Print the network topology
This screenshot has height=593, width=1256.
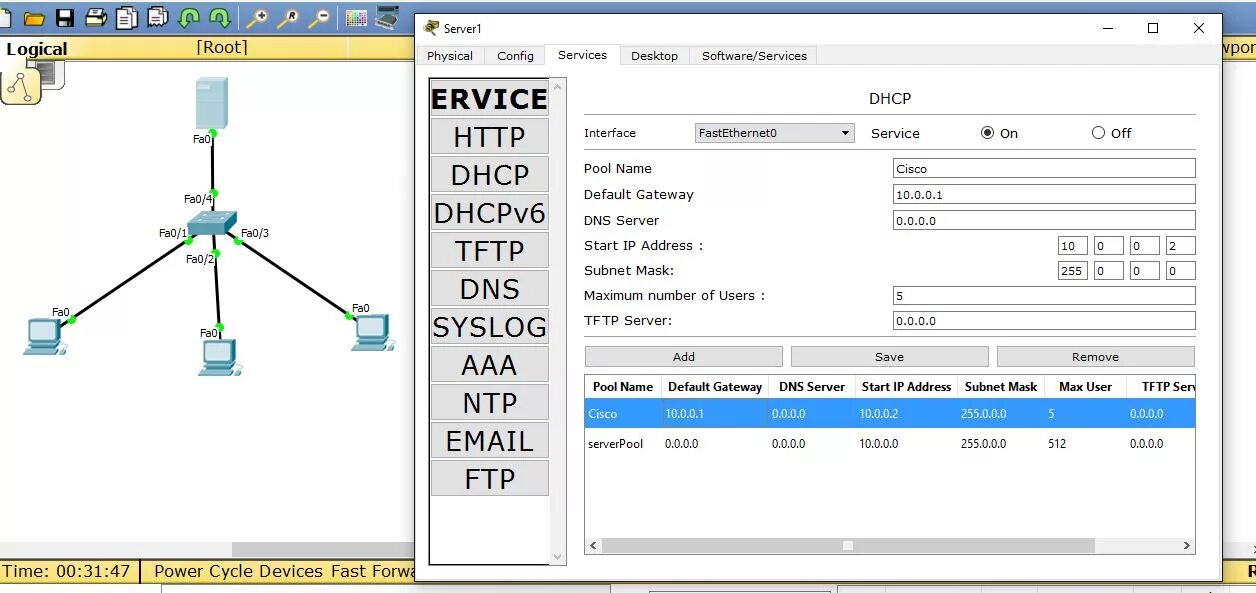[x=95, y=17]
